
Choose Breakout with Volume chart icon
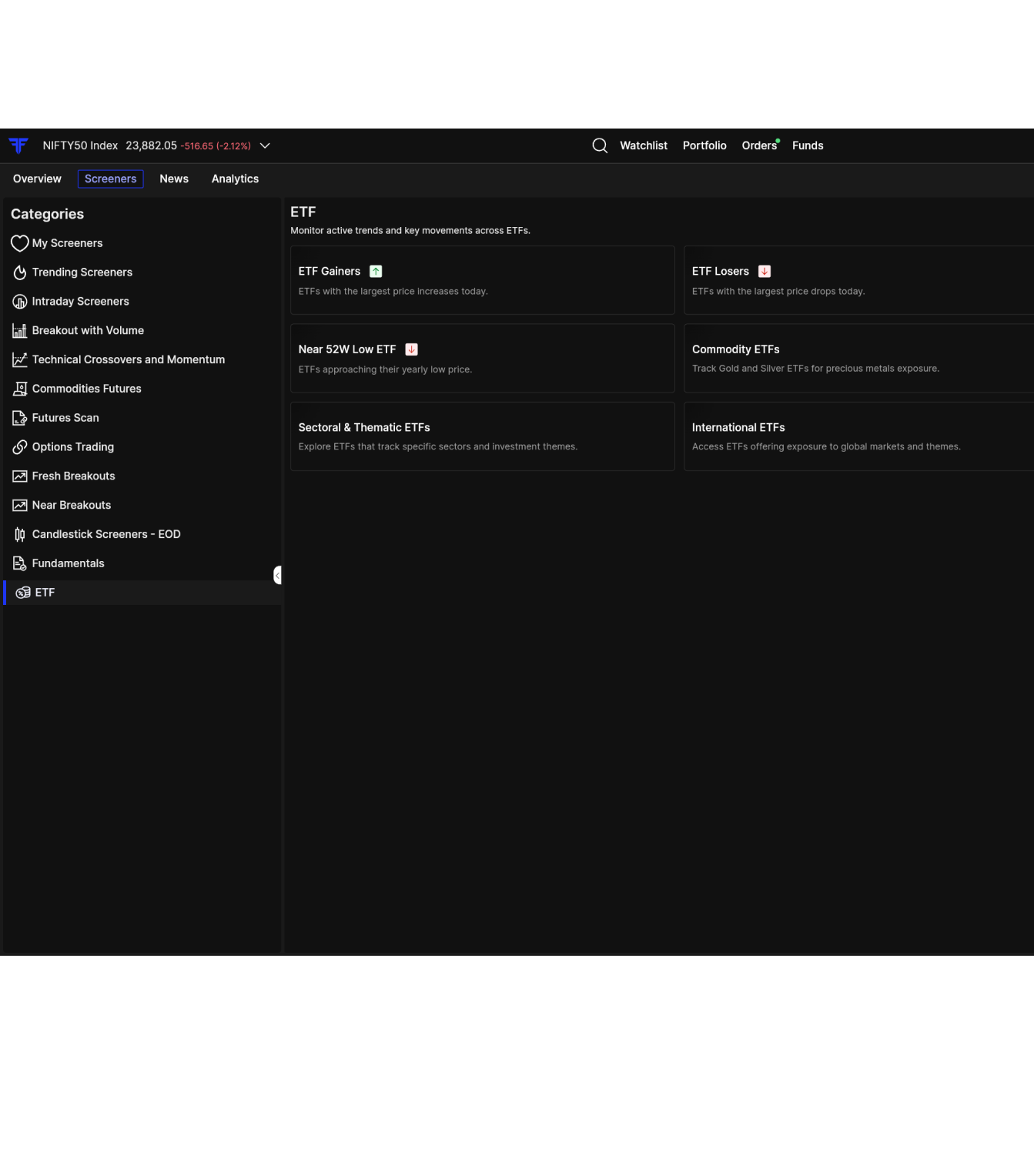(20, 331)
